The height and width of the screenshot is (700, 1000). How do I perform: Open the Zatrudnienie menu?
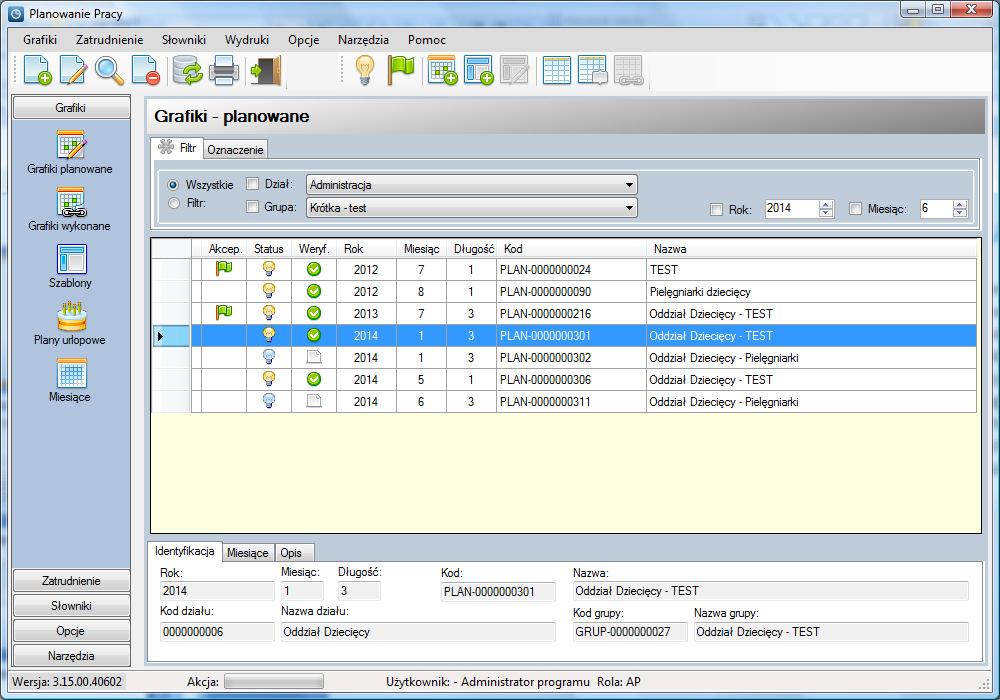[x=109, y=40]
